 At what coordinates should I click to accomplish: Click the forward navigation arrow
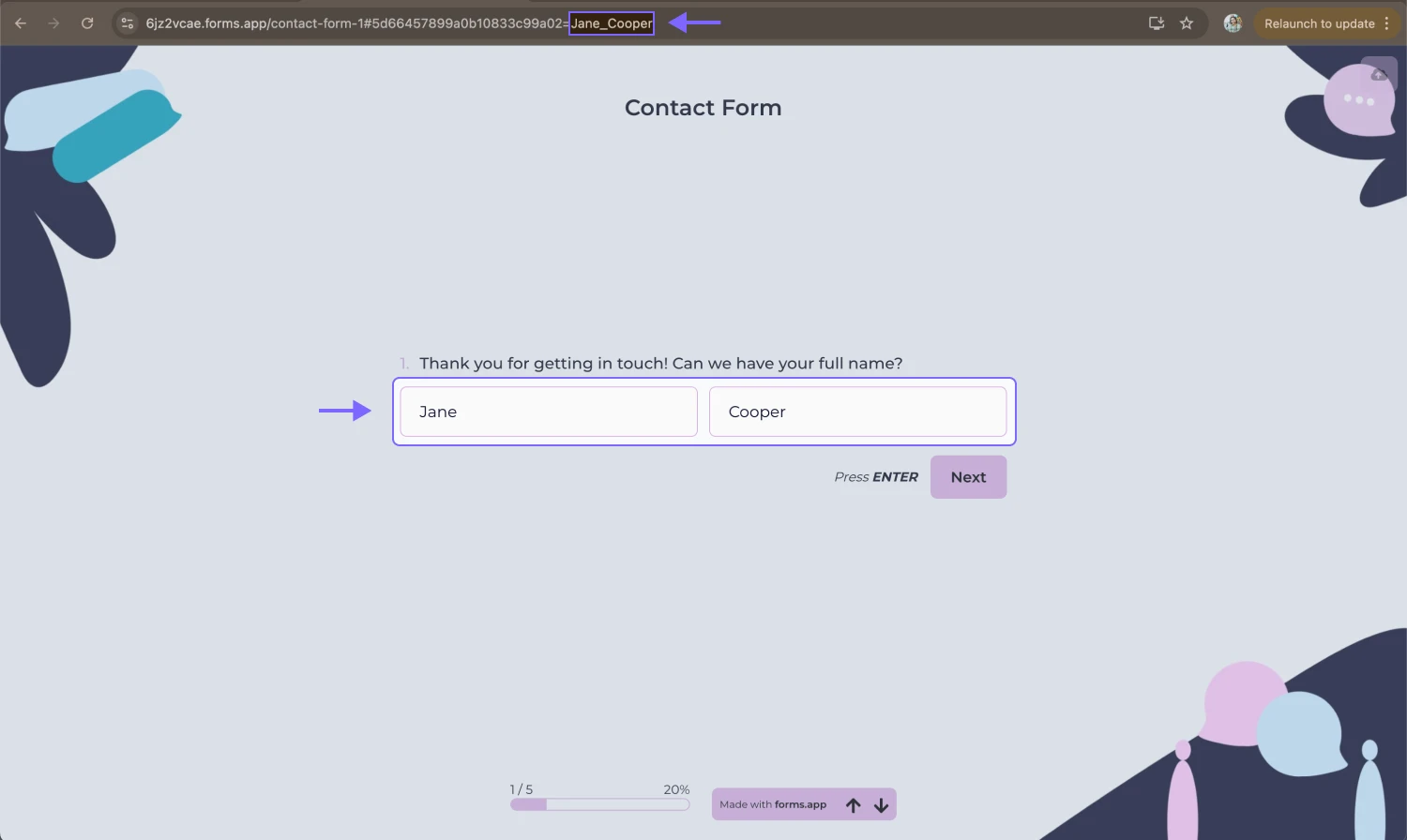(53, 22)
